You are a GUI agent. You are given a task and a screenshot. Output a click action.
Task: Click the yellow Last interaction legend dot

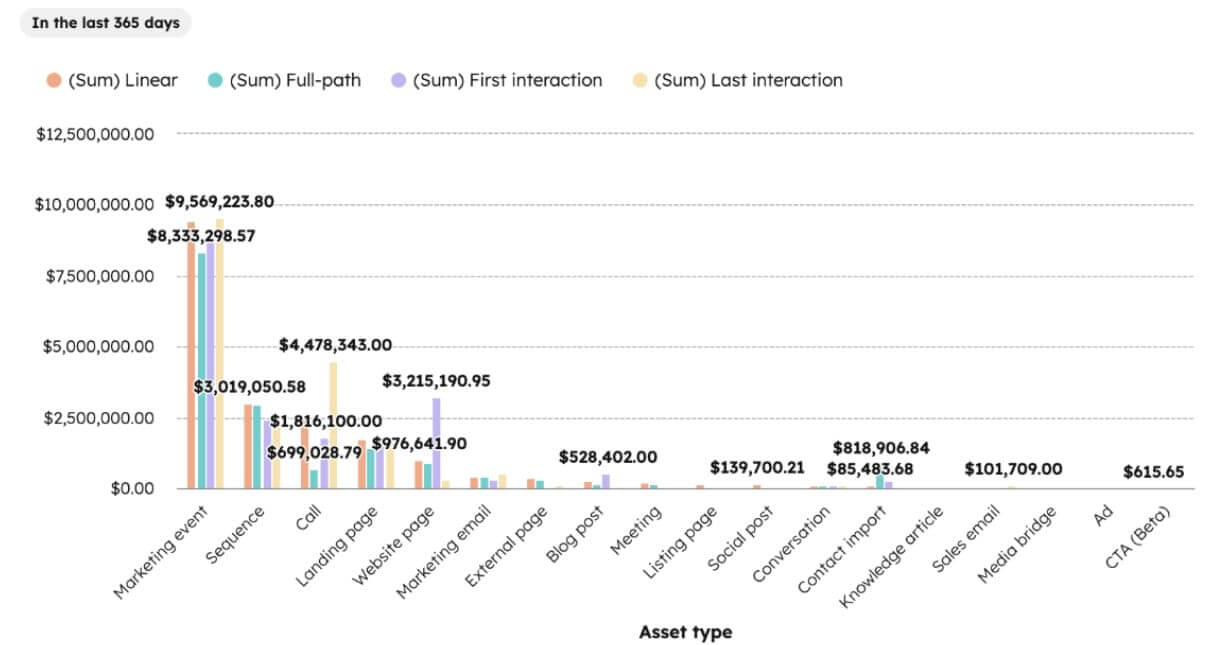click(641, 81)
